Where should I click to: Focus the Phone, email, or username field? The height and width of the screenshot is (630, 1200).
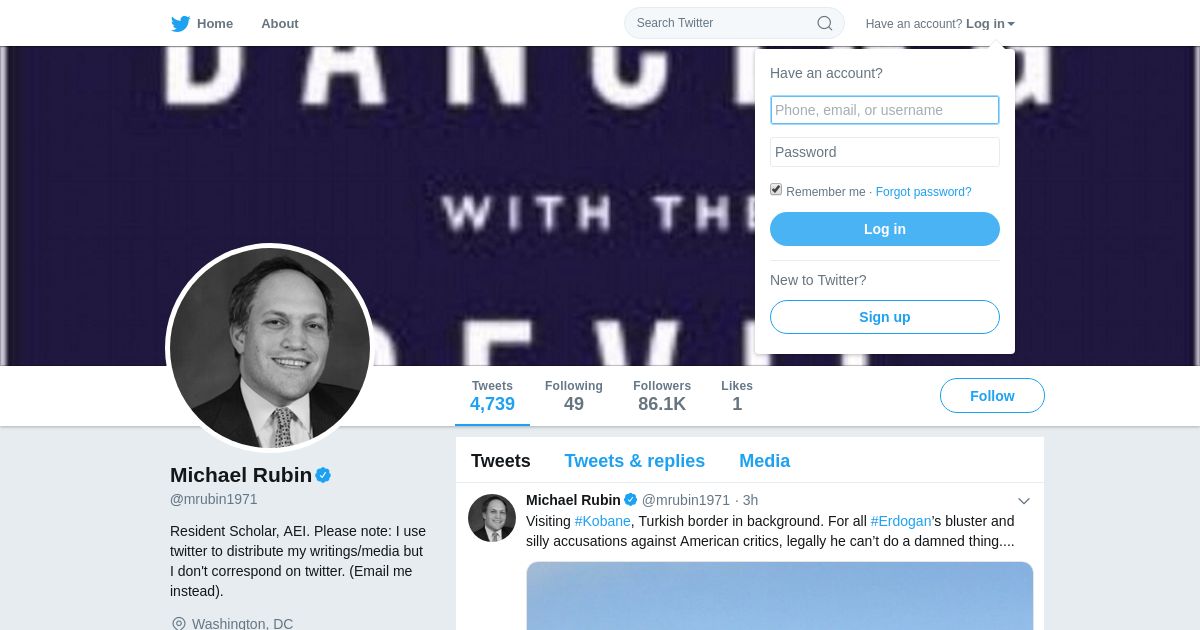click(884, 110)
